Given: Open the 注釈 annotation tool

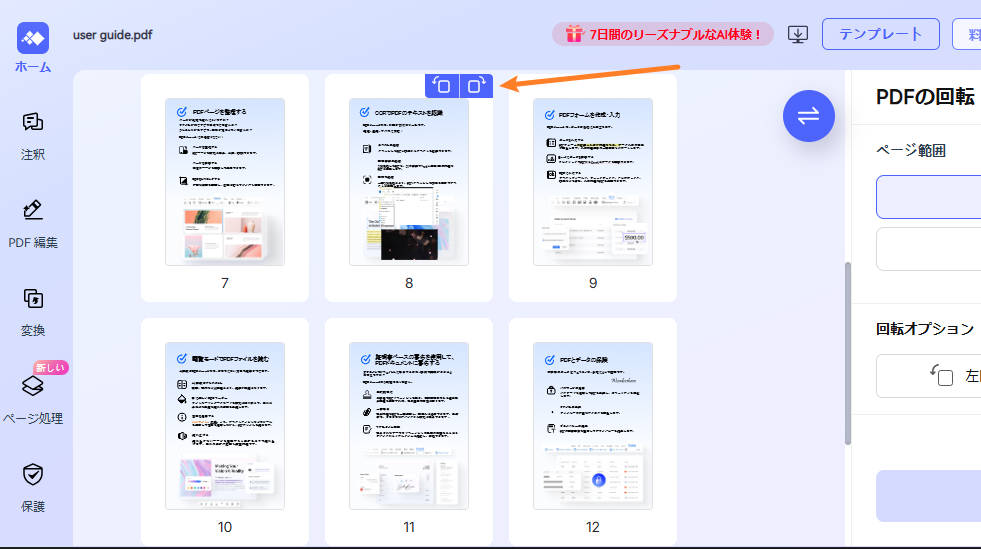Looking at the screenshot, I should click(33, 136).
